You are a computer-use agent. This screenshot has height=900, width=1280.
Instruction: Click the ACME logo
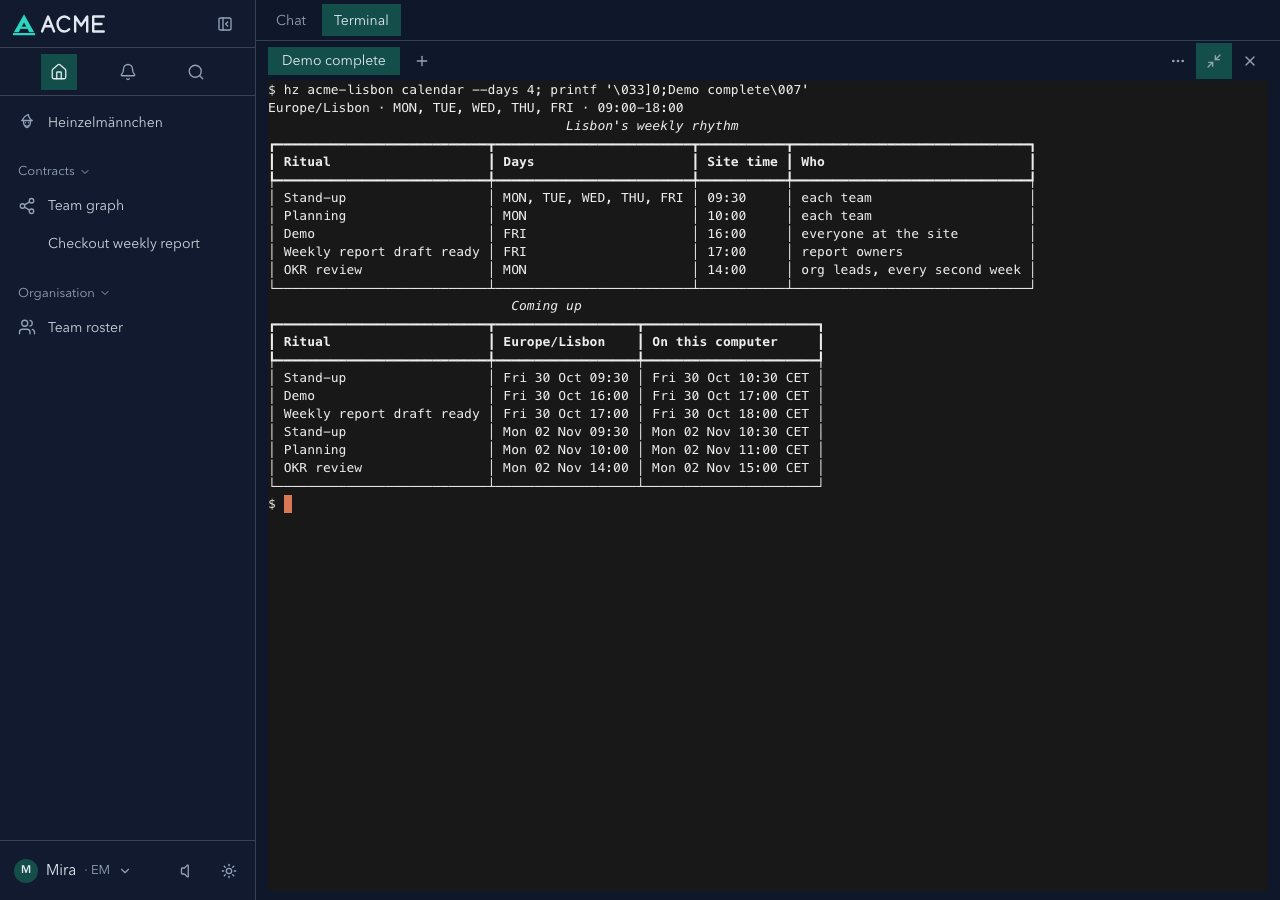tap(59, 24)
